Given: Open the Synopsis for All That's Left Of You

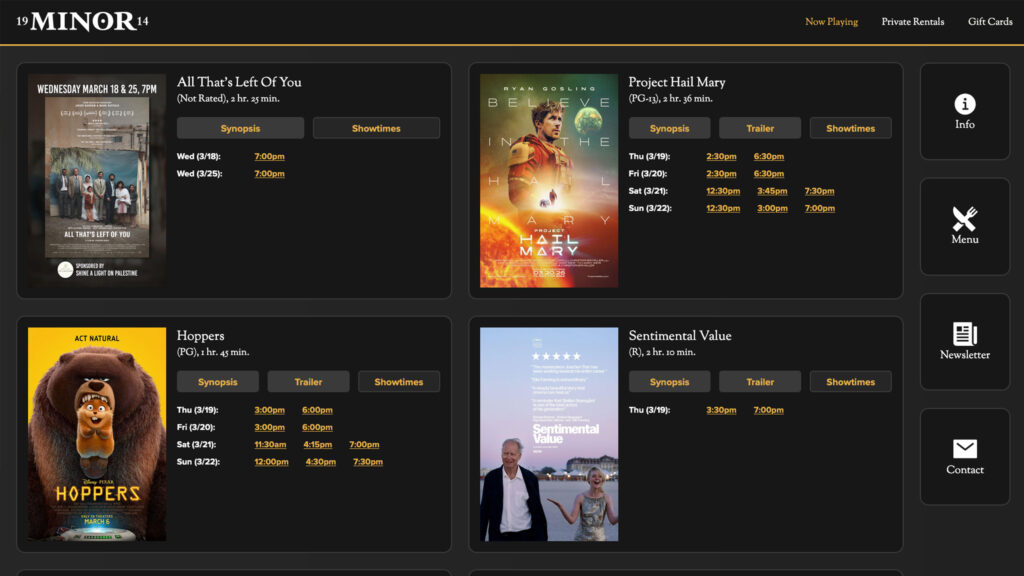Looking at the screenshot, I should (x=240, y=127).
